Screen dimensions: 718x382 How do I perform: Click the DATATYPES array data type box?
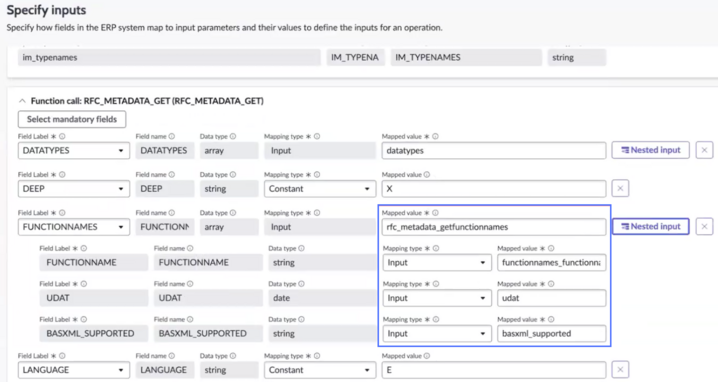coord(229,151)
